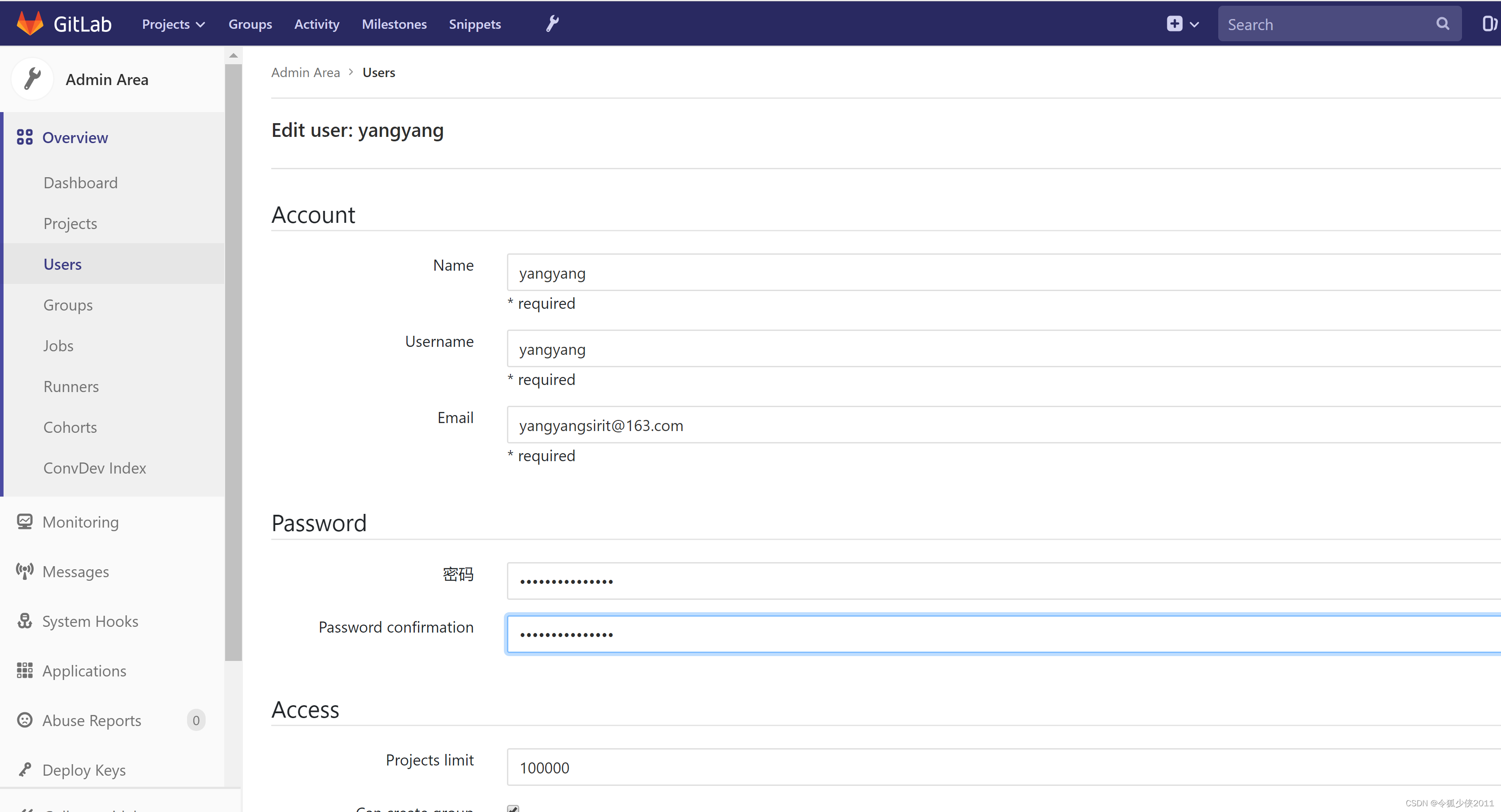1501x812 pixels.
Task: Select the Deploy Keys key icon
Action: [24, 769]
